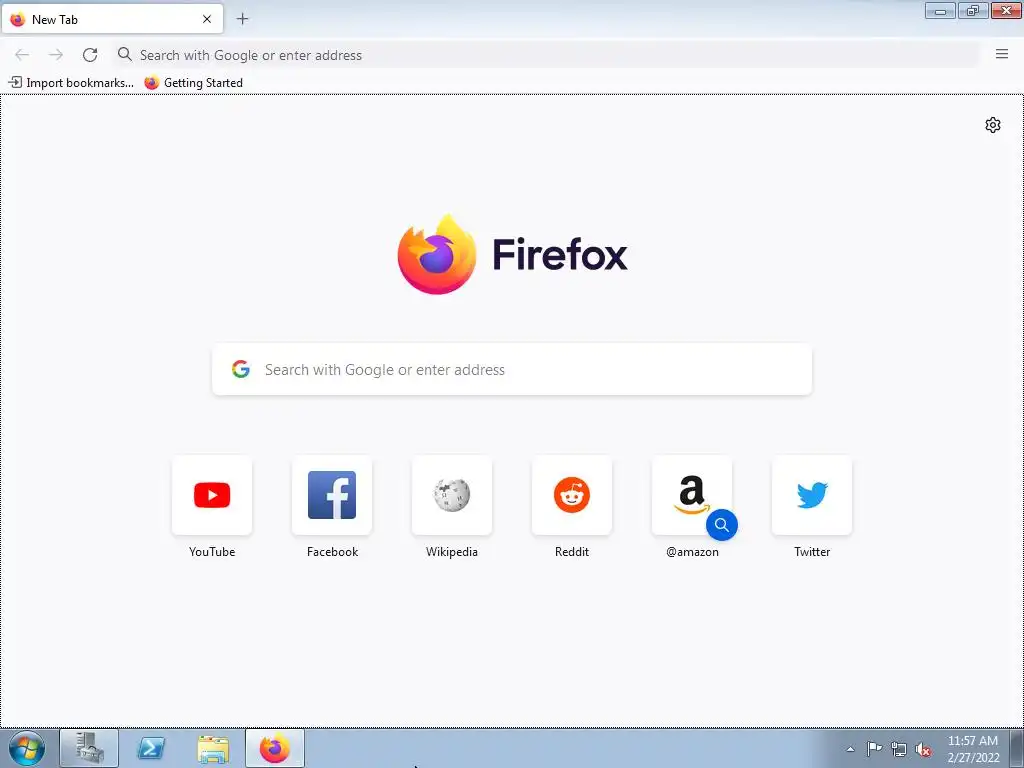Click the center Google search box
The image size is (1024, 768).
coord(512,370)
